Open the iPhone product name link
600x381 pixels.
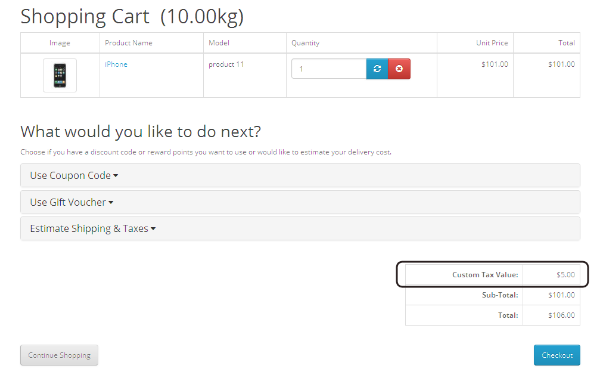click(x=116, y=64)
